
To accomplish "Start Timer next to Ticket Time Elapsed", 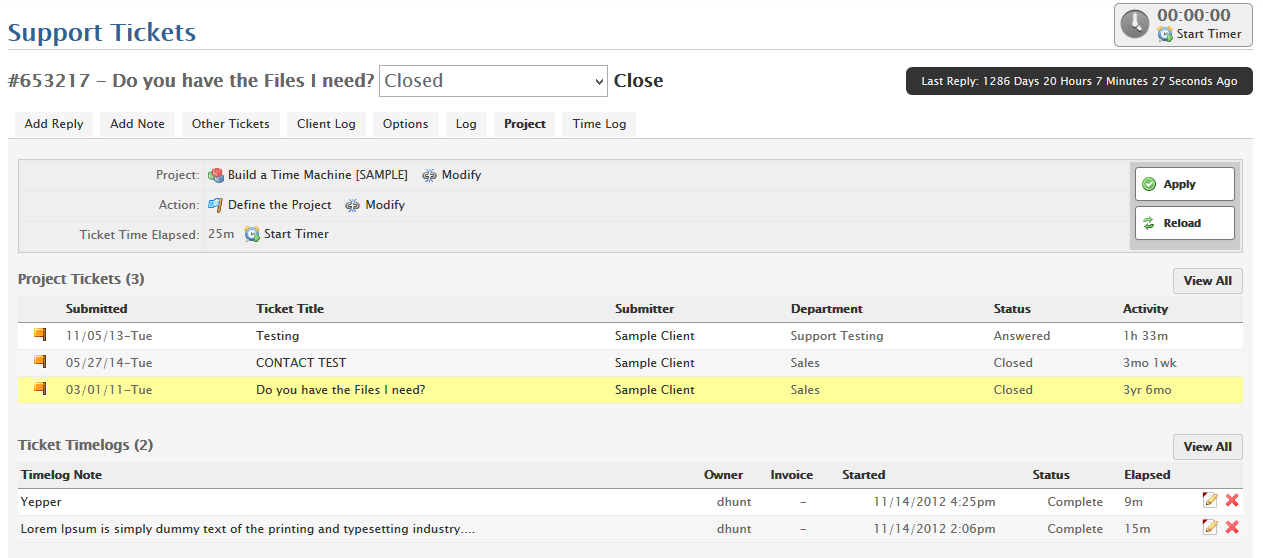I will (287, 234).
